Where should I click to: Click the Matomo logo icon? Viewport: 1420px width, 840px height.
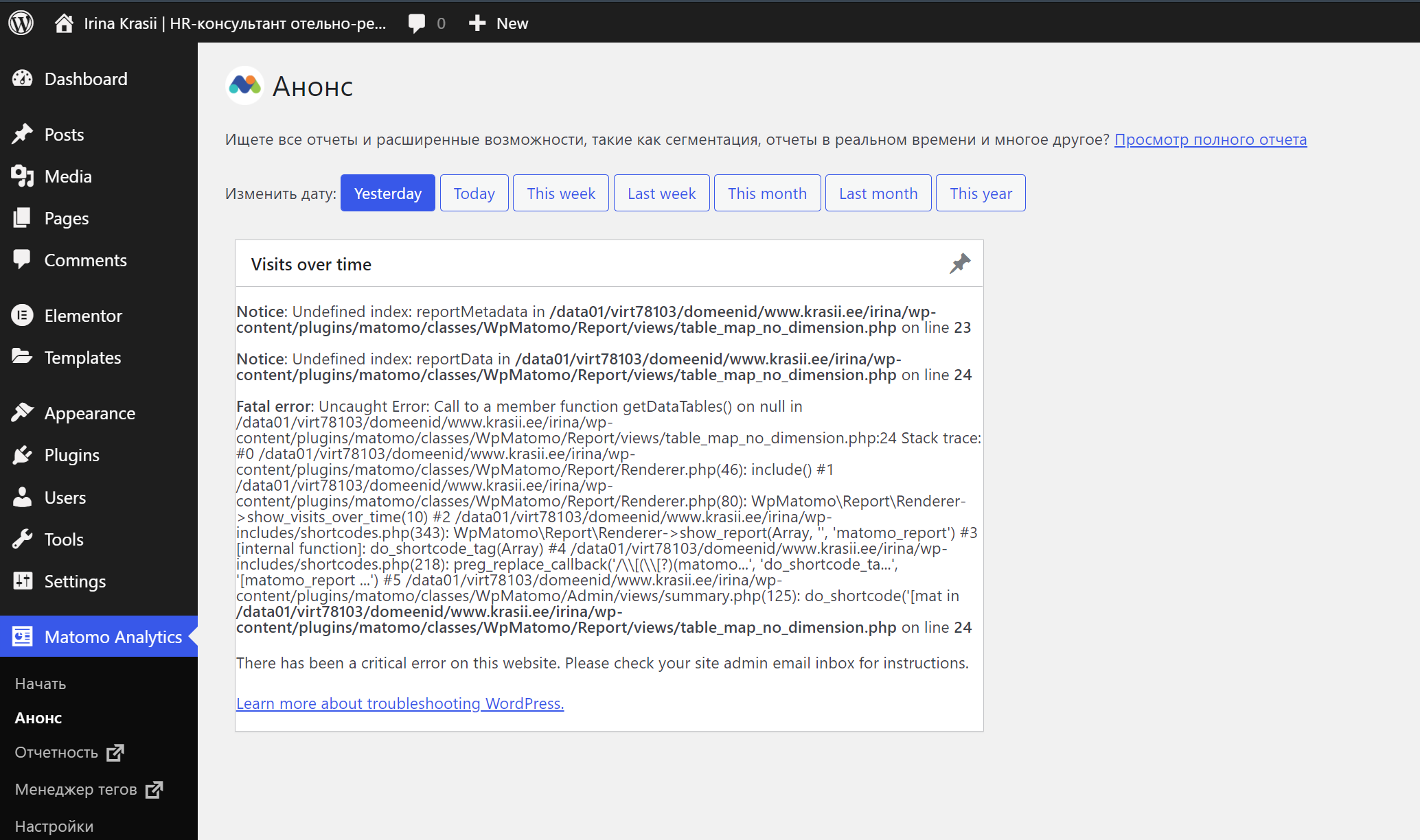tap(244, 86)
